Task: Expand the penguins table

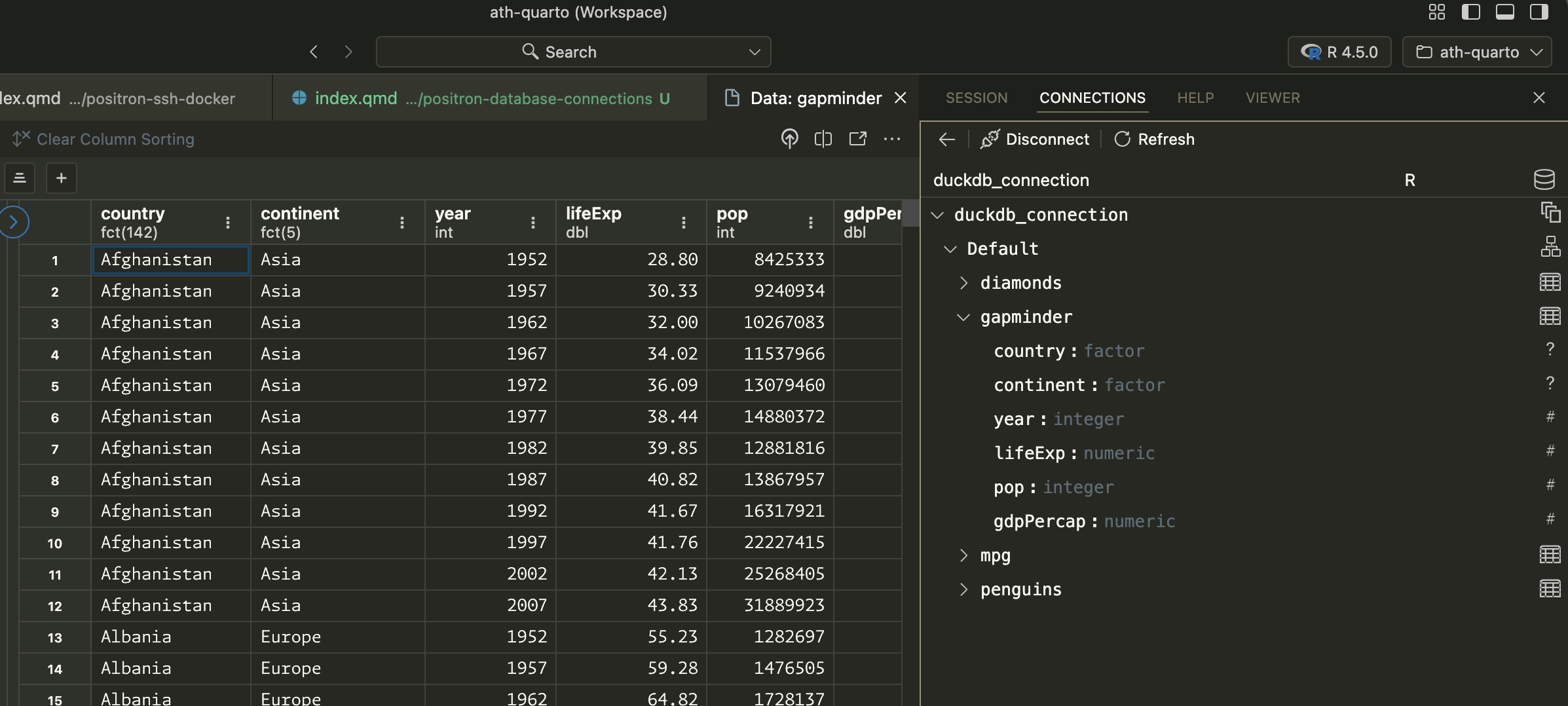Action: (x=963, y=589)
